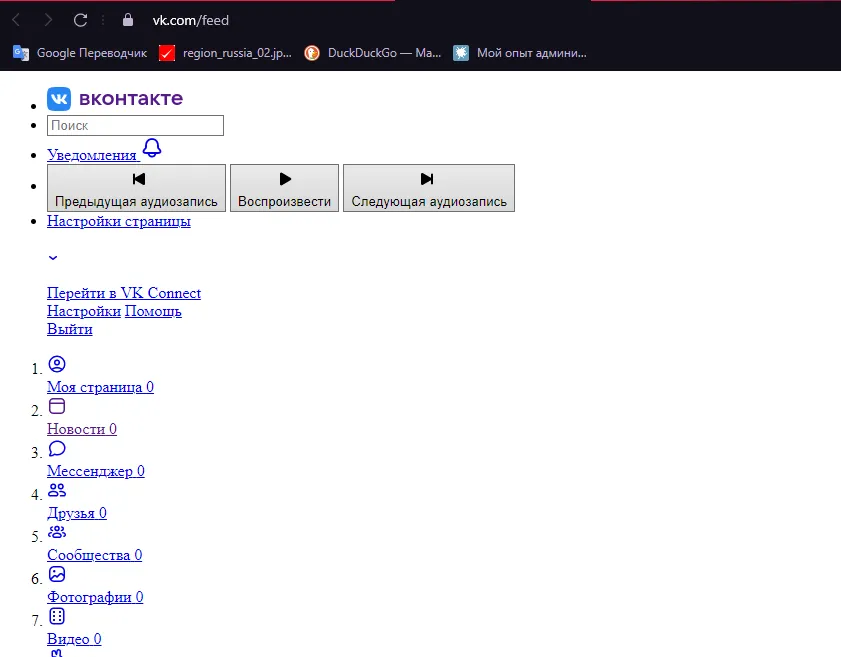This screenshot has width=841, height=657.
Task: Click the Фотографии picture icon
Action: [x=57, y=574]
